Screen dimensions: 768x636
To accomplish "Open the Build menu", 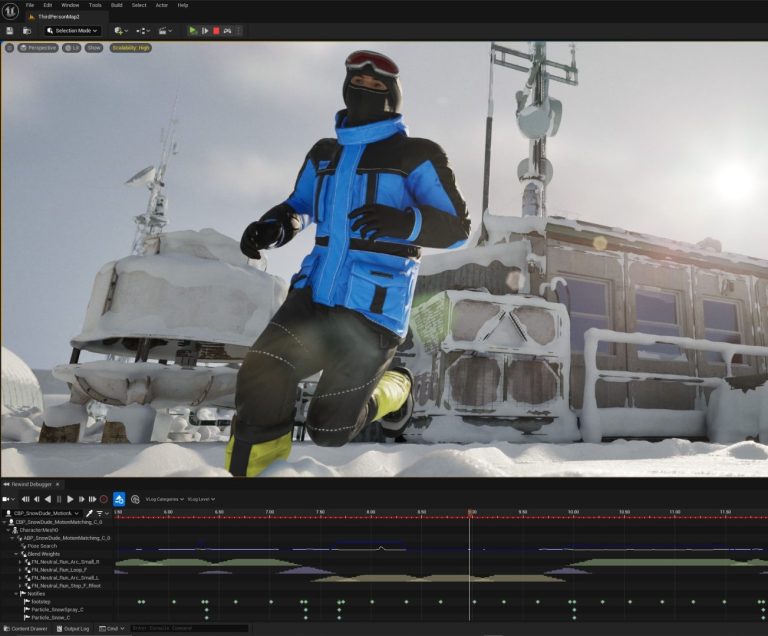I will coord(117,5).
